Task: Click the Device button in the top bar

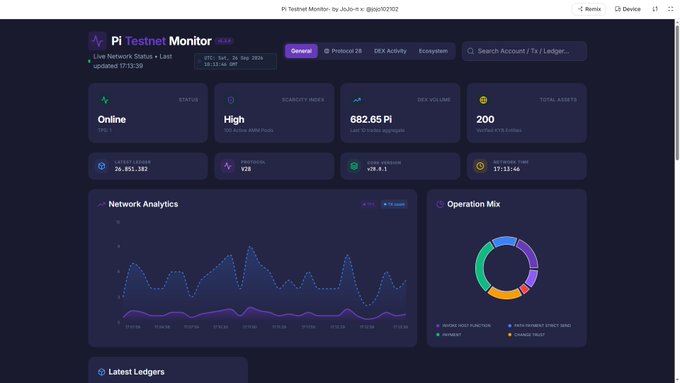Action: [628, 9]
